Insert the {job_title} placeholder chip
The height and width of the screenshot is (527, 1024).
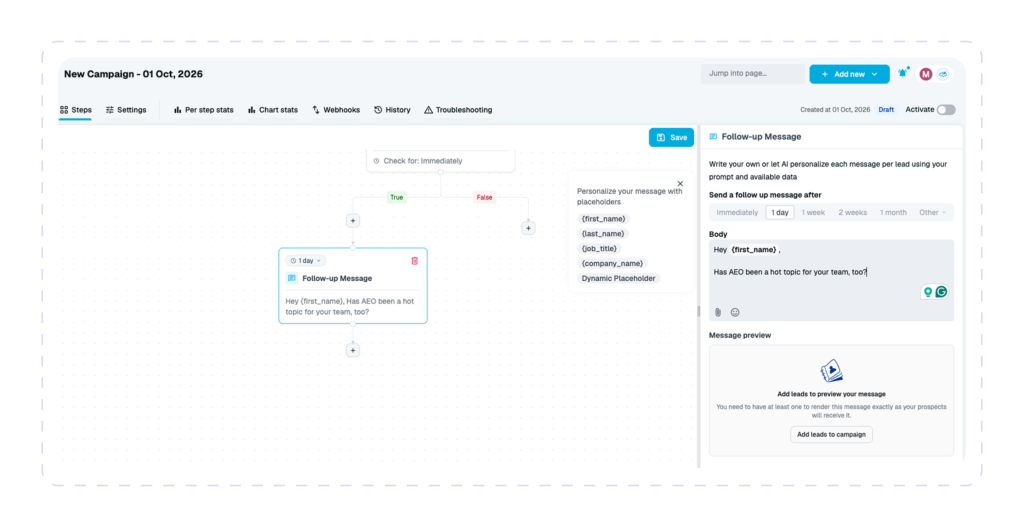tap(600, 249)
